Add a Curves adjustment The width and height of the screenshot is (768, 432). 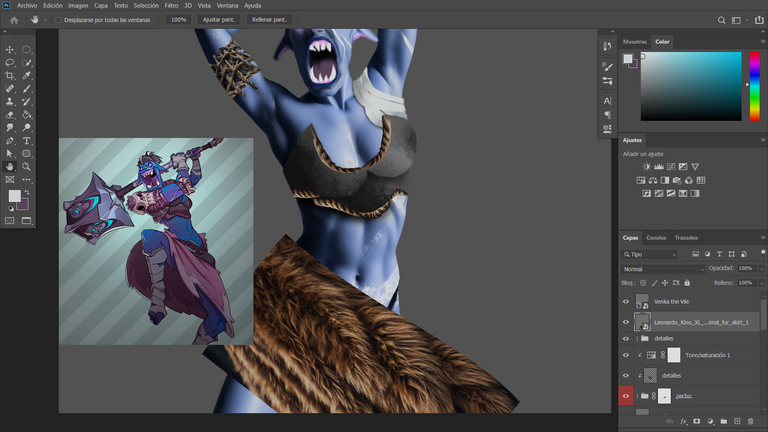click(x=671, y=167)
